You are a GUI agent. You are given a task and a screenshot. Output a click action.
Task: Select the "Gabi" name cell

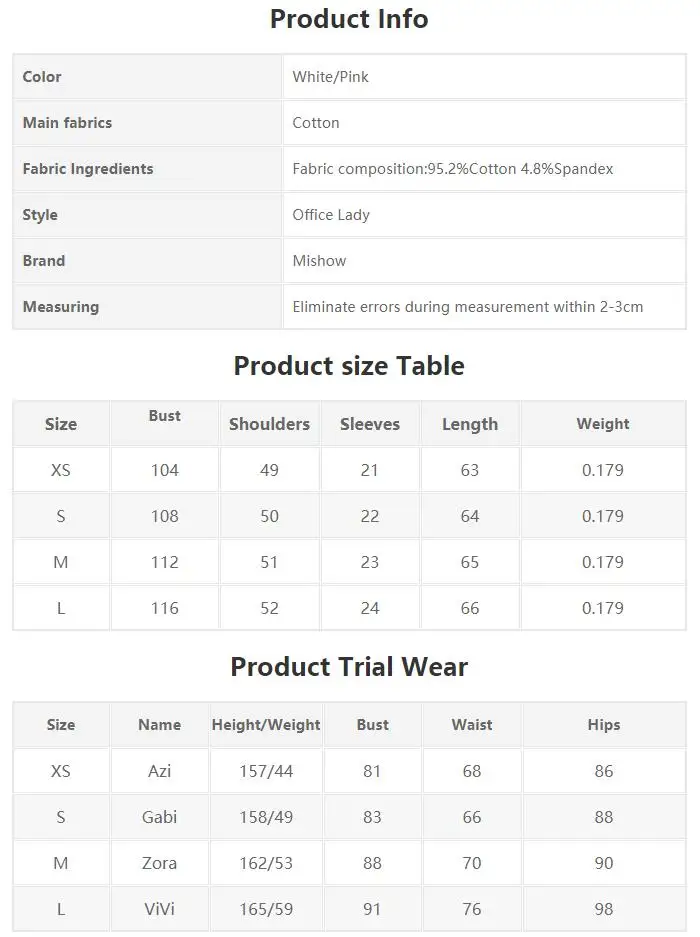point(160,817)
